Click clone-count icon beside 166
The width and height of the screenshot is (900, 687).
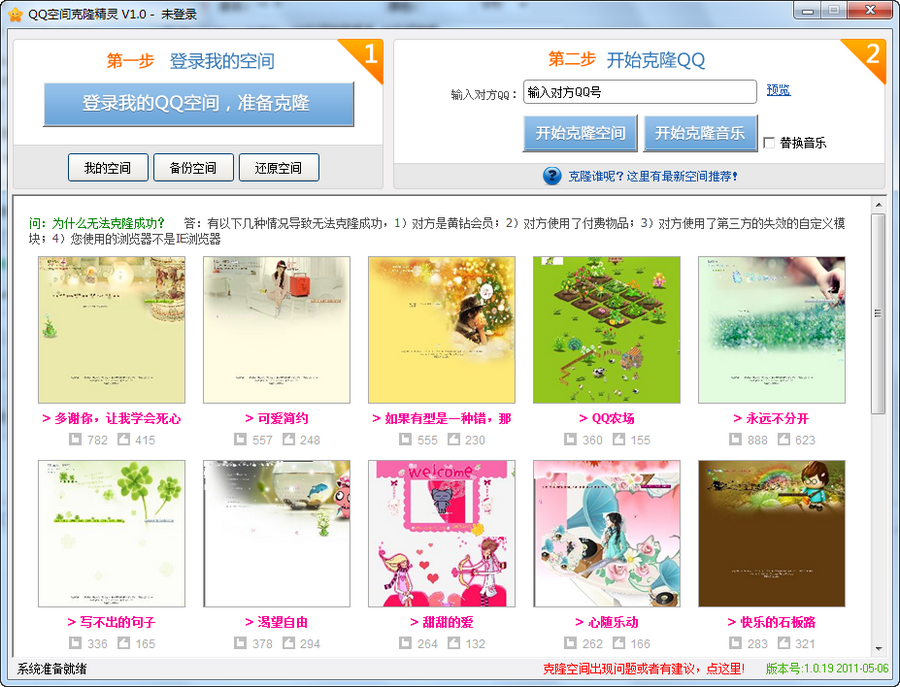coord(618,643)
